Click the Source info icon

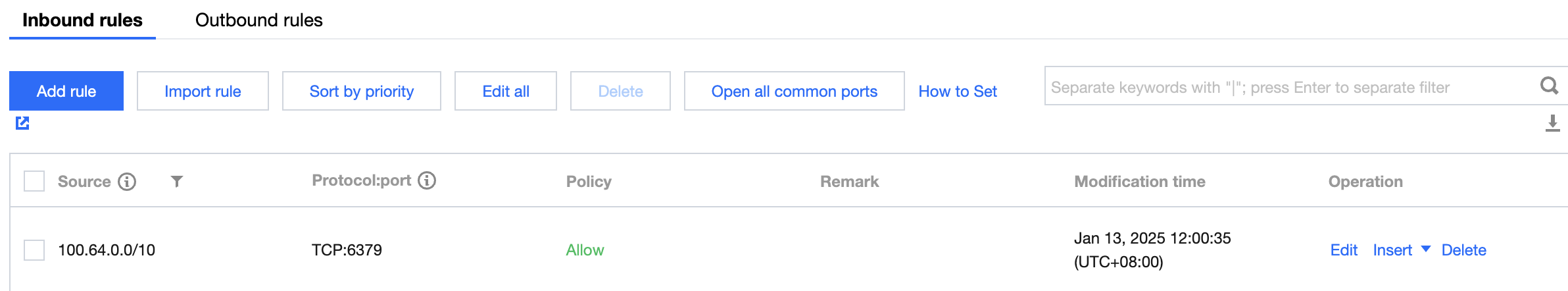coord(127,182)
